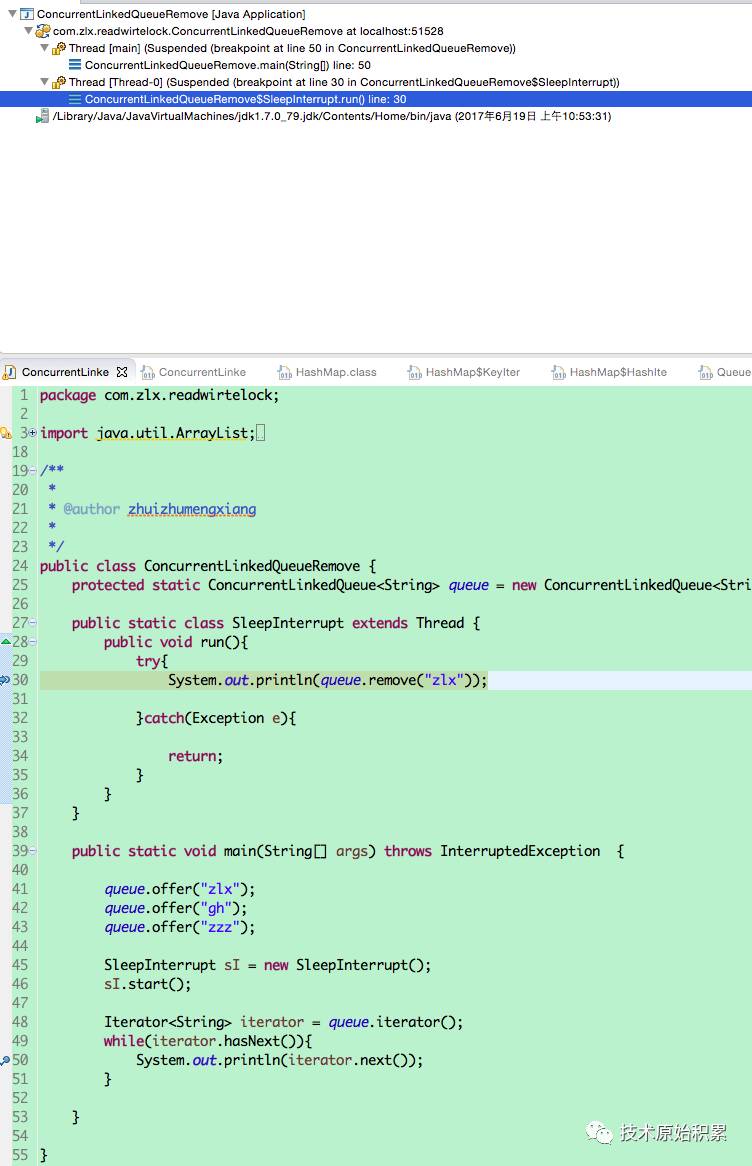Click the class file icon on HashMap.class tab

[x=284, y=373]
